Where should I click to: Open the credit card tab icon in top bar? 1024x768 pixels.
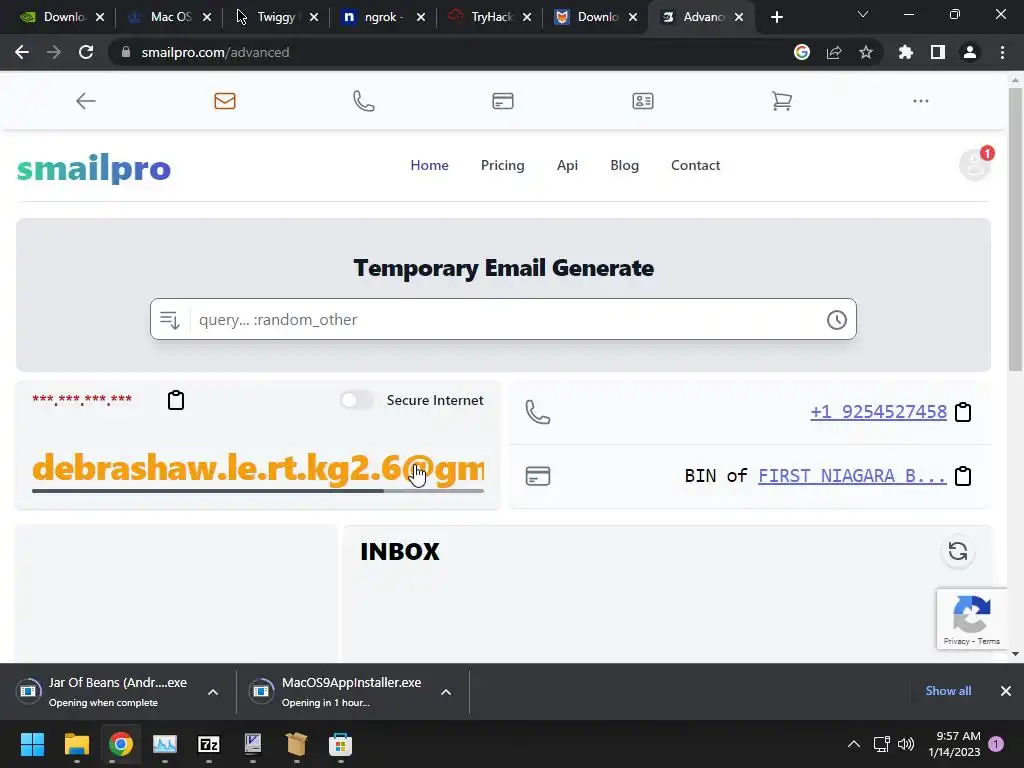(503, 101)
